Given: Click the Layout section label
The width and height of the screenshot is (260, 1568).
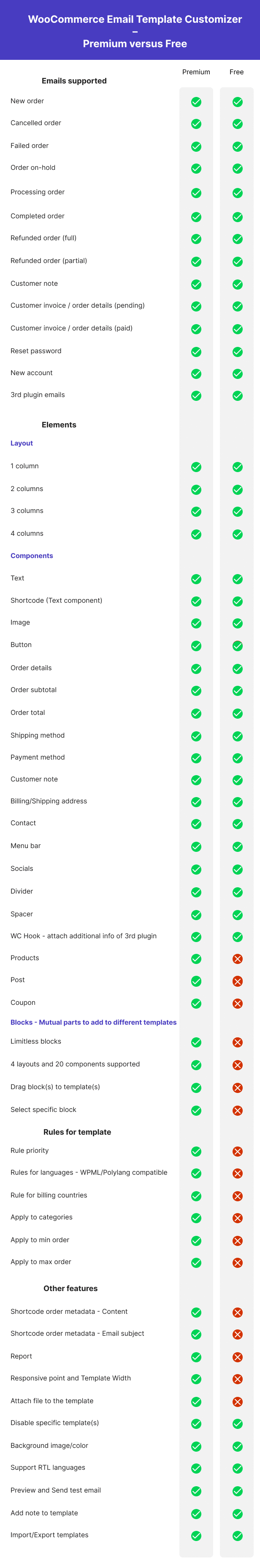Looking at the screenshot, I should pyautogui.click(x=21, y=443).
